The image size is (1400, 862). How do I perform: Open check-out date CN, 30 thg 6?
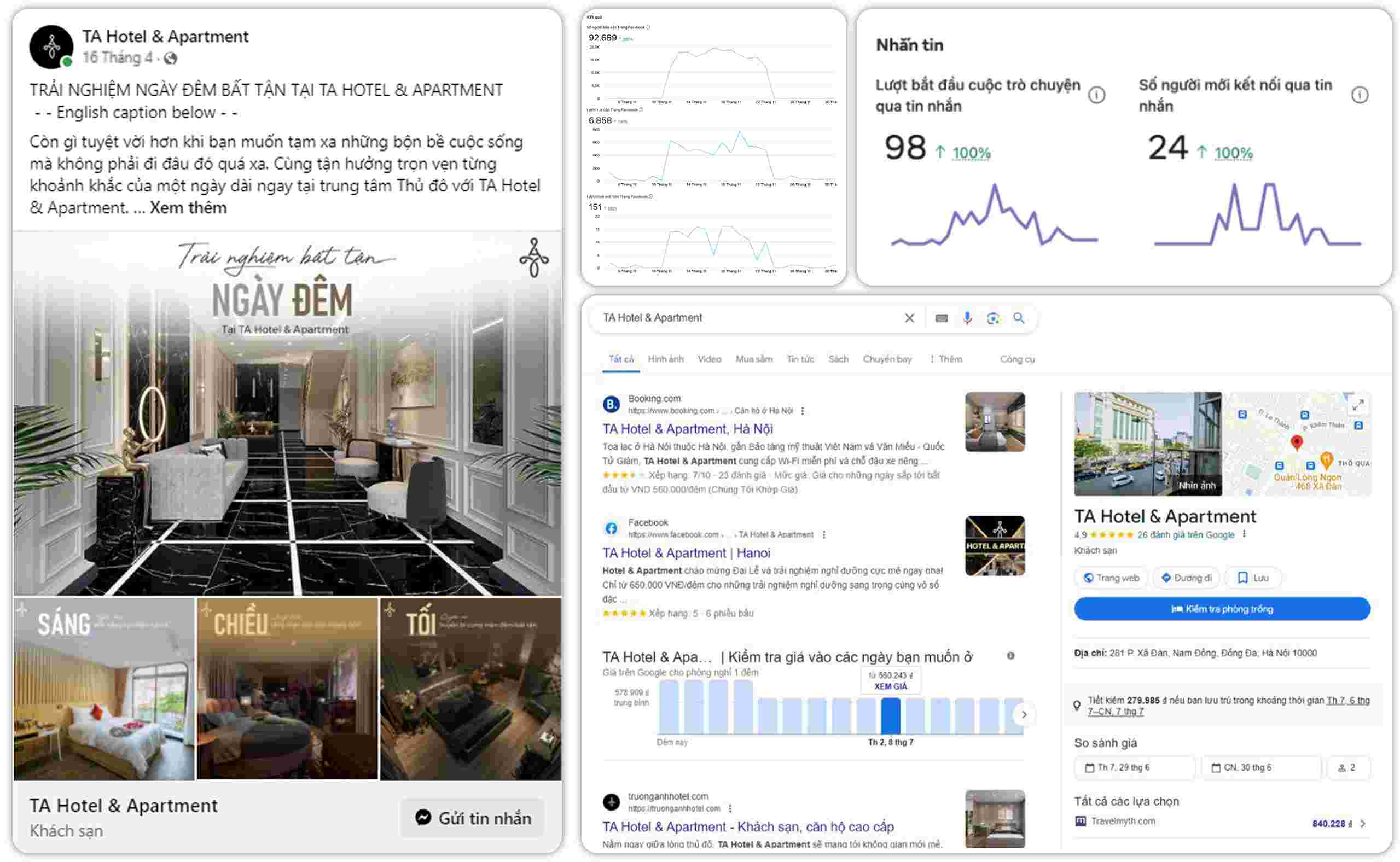1261,767
